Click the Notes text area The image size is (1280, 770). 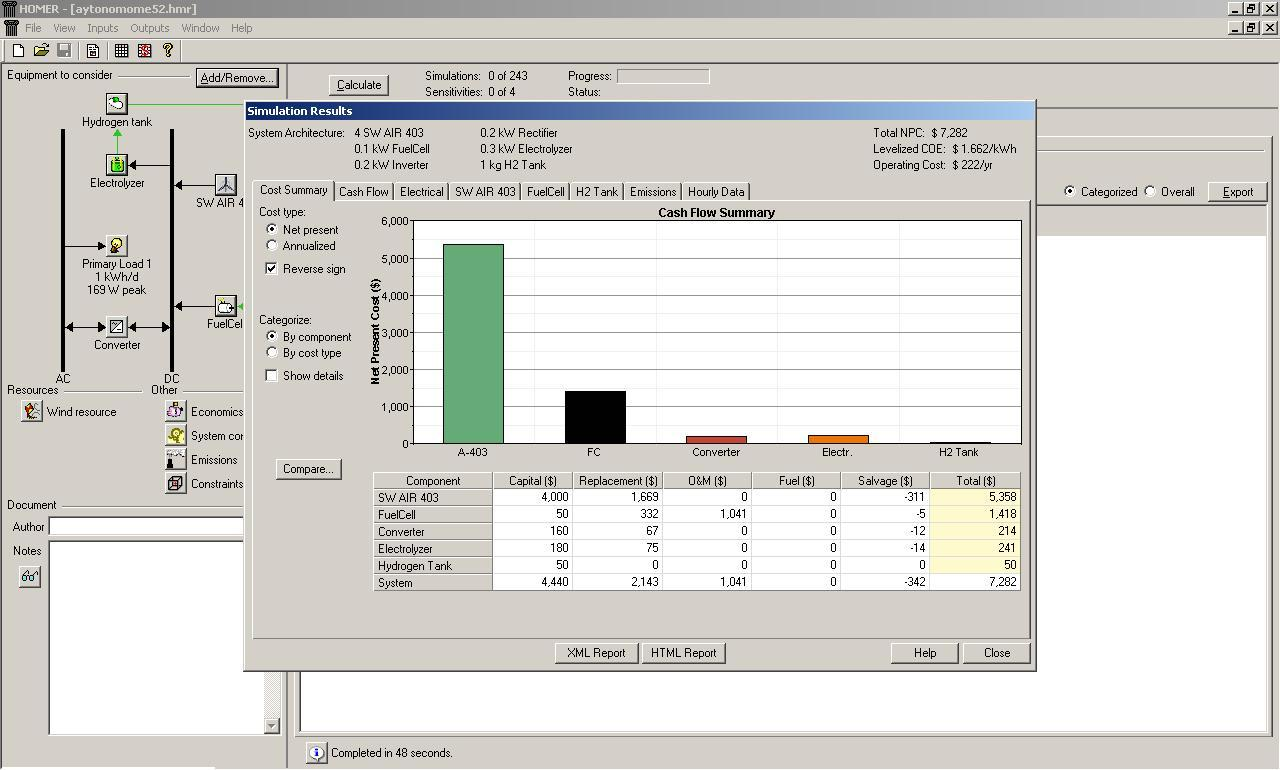coord(155,637)
